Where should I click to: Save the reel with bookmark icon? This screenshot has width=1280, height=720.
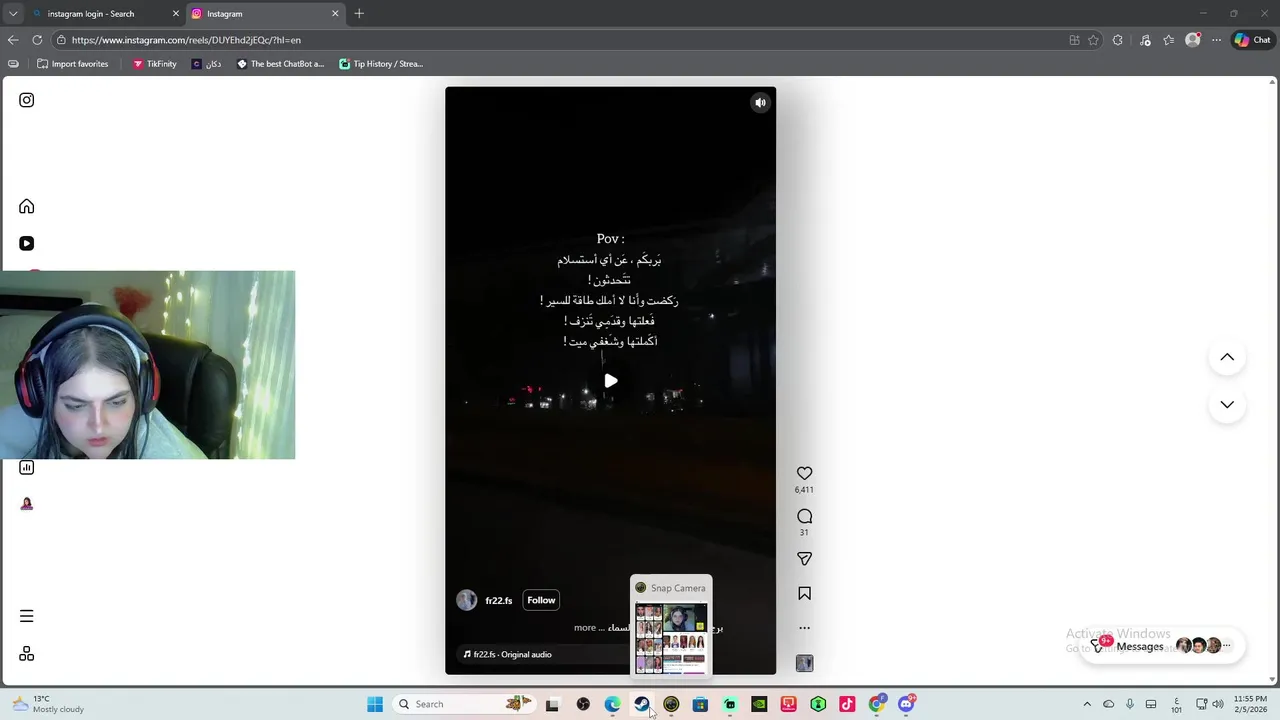(804, 593)
